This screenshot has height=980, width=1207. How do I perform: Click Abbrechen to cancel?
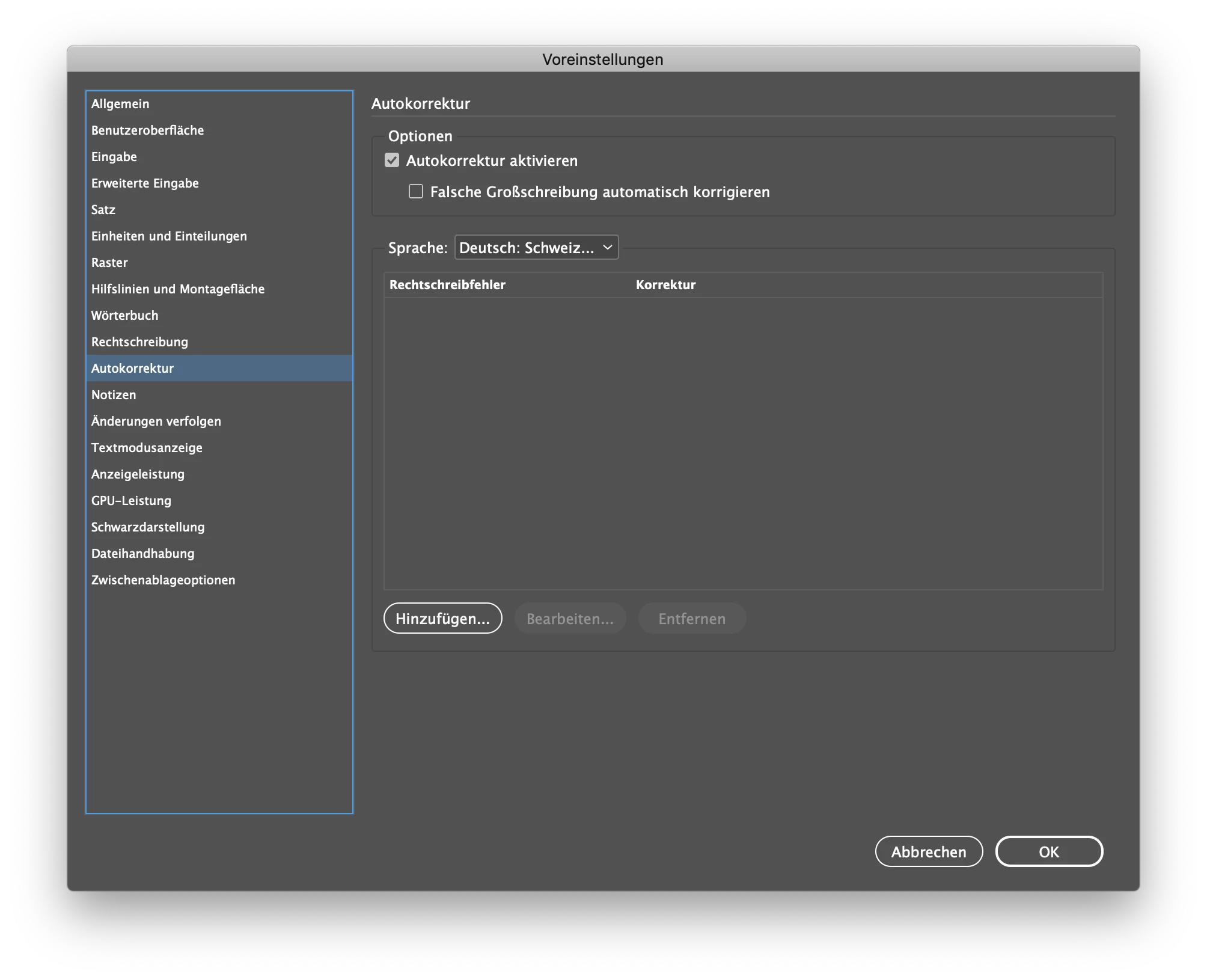928,852
